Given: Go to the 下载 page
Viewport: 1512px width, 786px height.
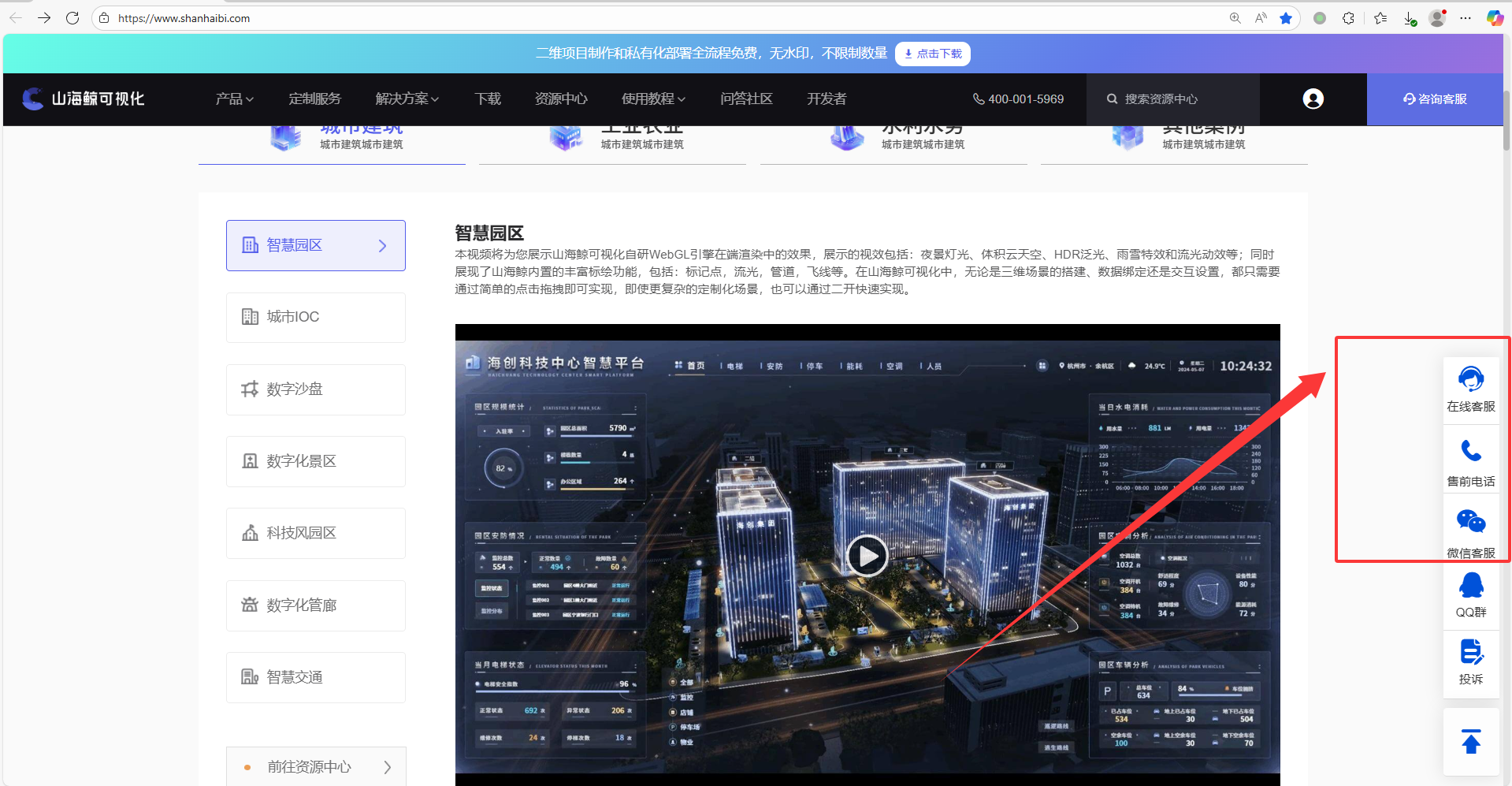Looking at the screenshot, I should click(x=488, y=99).
